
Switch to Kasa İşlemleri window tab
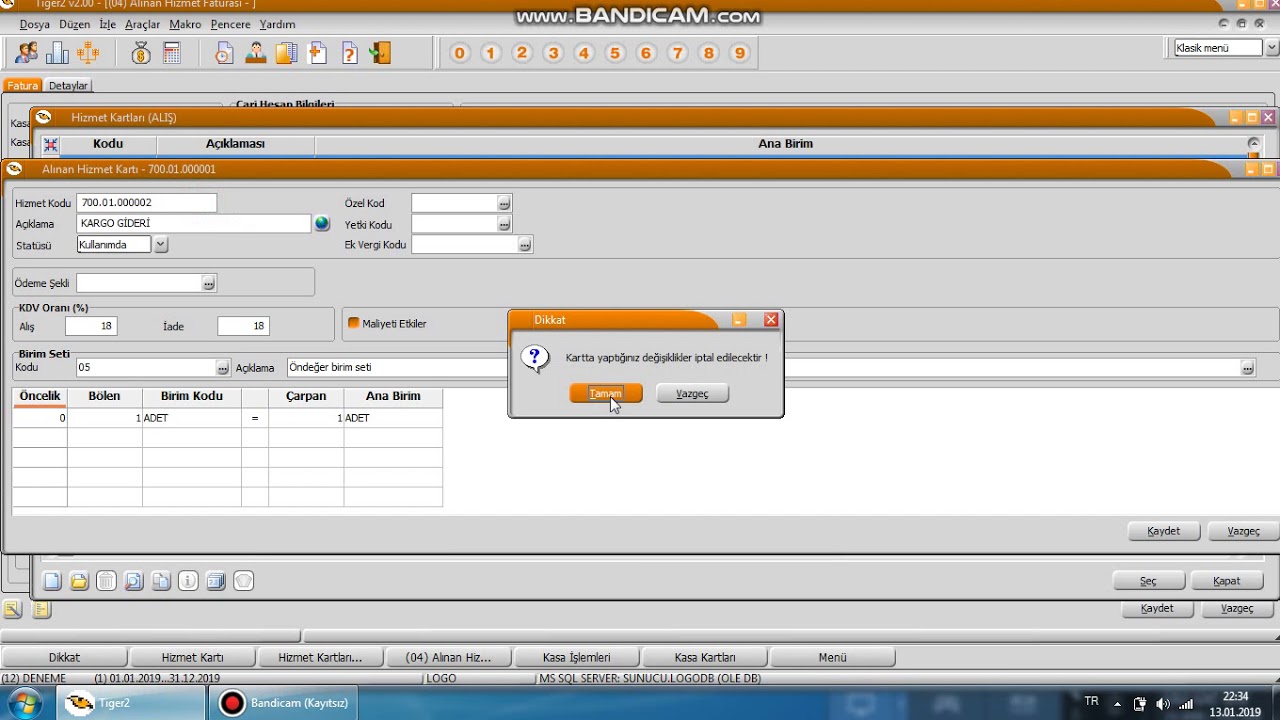coord(577,657)
